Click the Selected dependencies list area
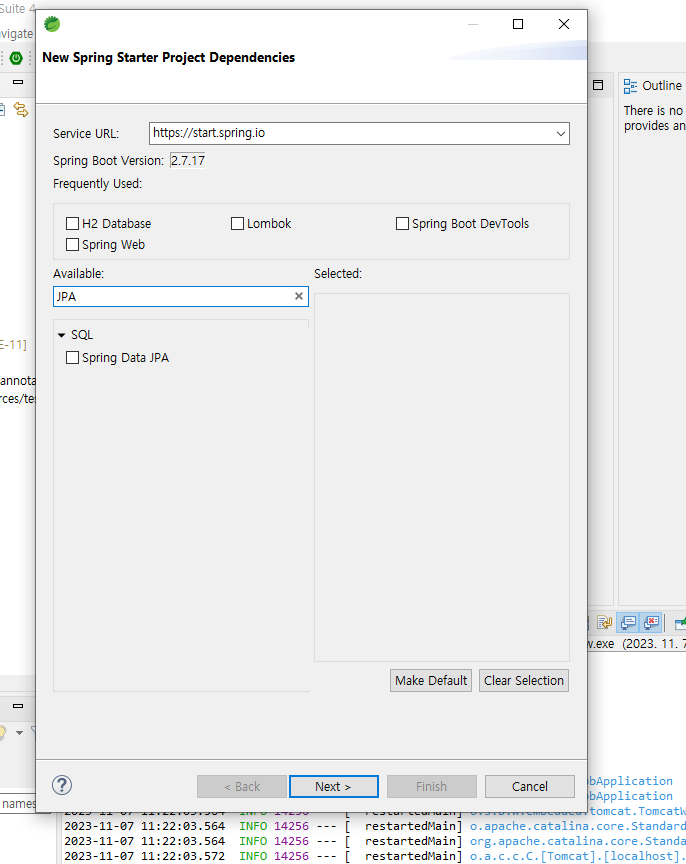Screen dimensions: 686x864 pyautogui.click(x=442, y=477)
